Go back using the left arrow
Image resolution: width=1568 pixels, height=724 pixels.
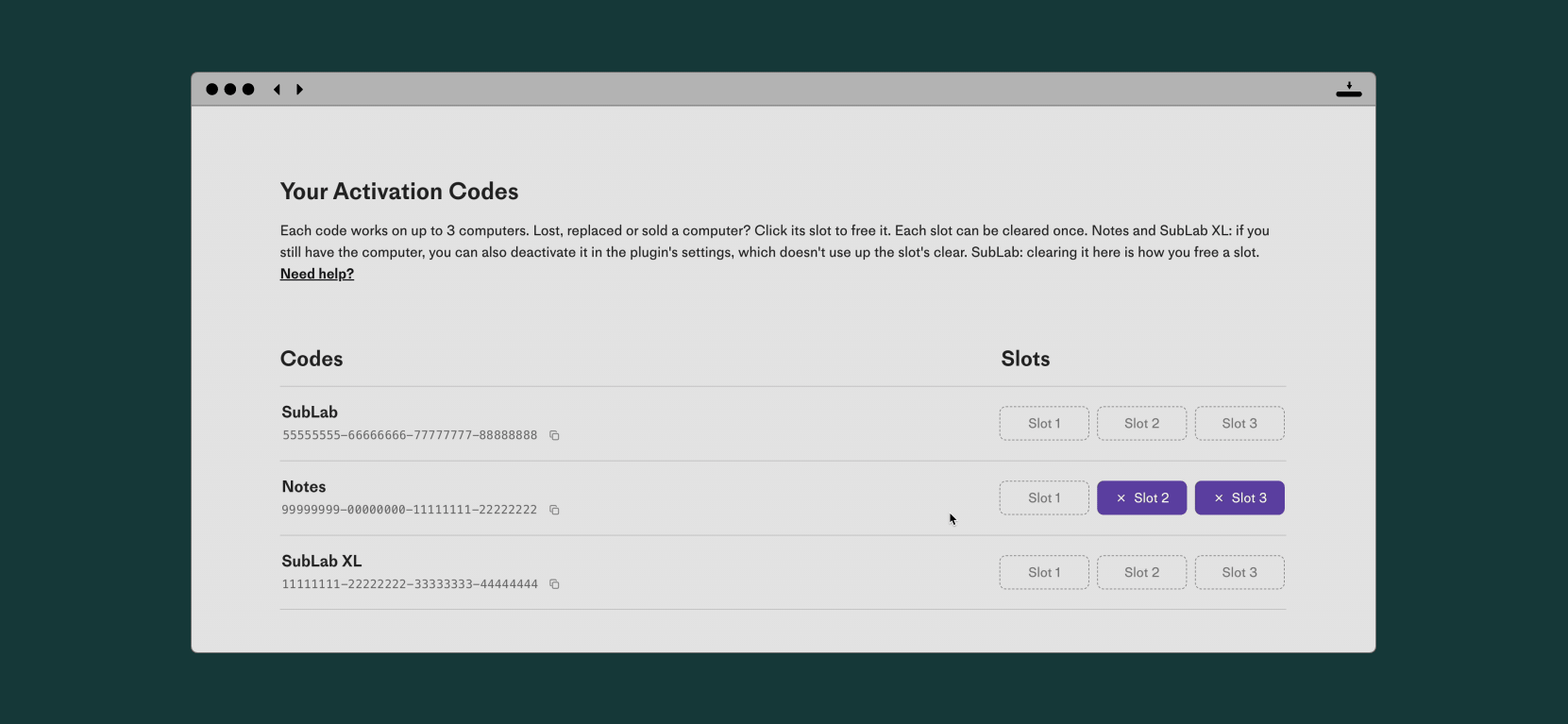tap(277, 90)
